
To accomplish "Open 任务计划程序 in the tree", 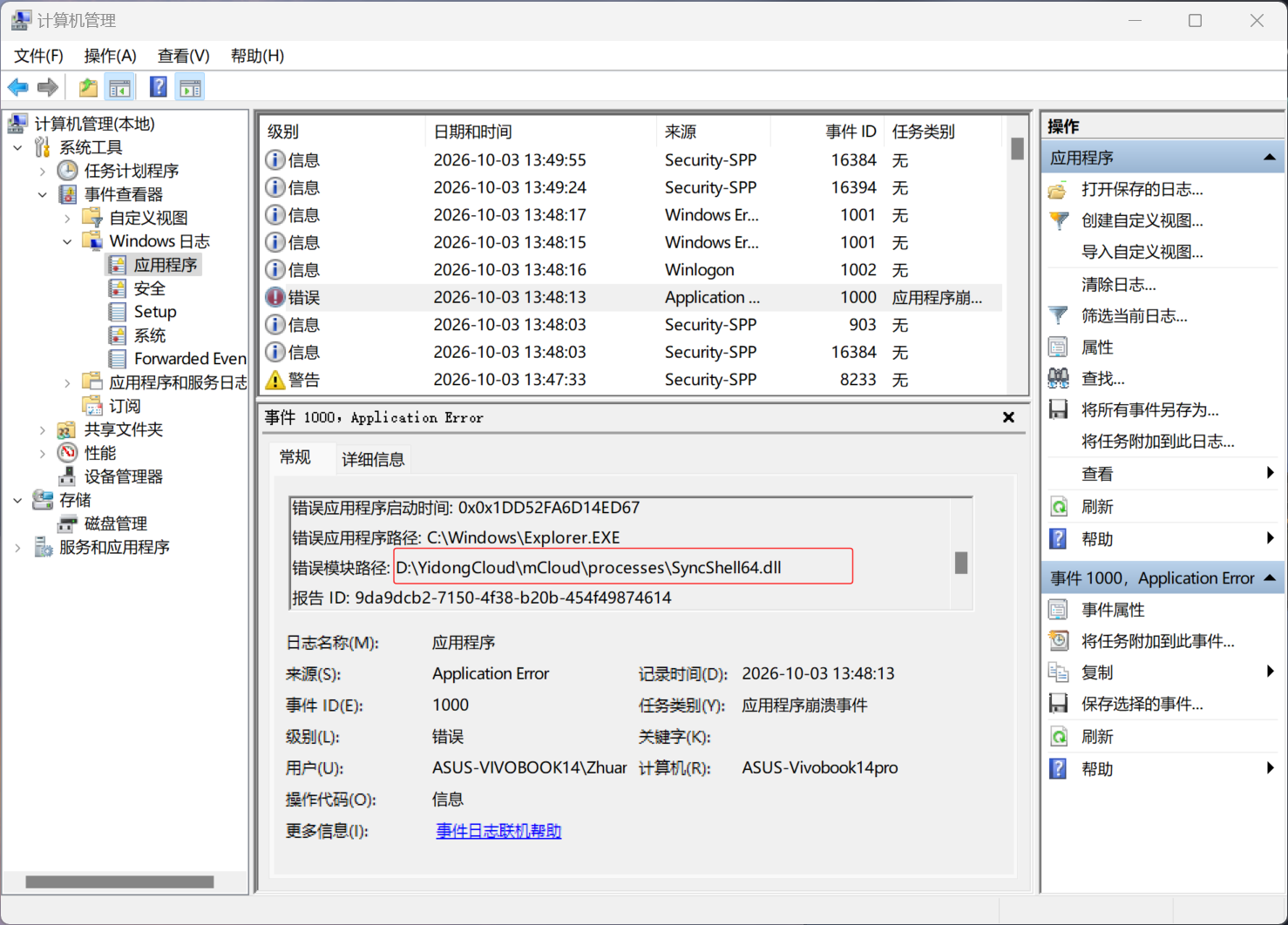I will 132,171.
